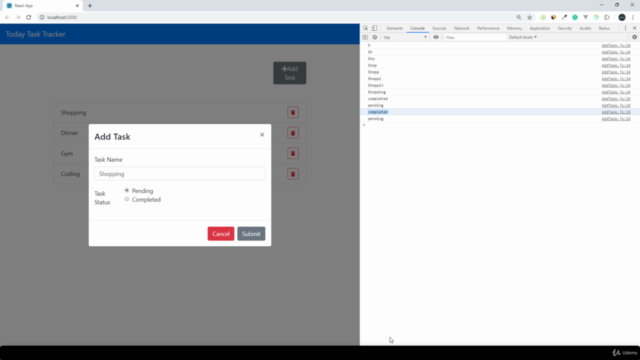Select the React App browser tab

point(43,6)
